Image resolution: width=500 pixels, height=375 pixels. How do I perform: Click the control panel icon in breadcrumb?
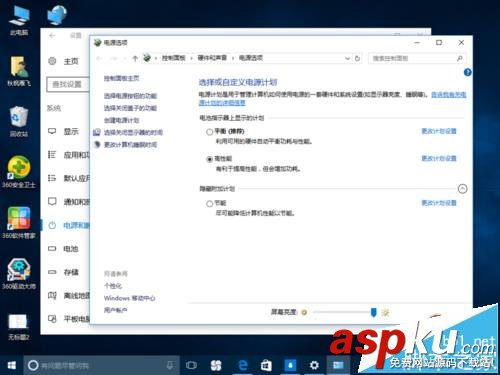click(147, 58)
